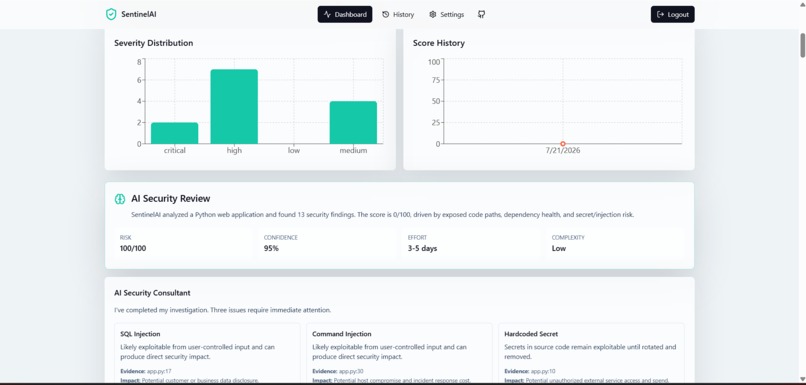Select the medium severity bar
806x385 pixels.
point(353,122)
